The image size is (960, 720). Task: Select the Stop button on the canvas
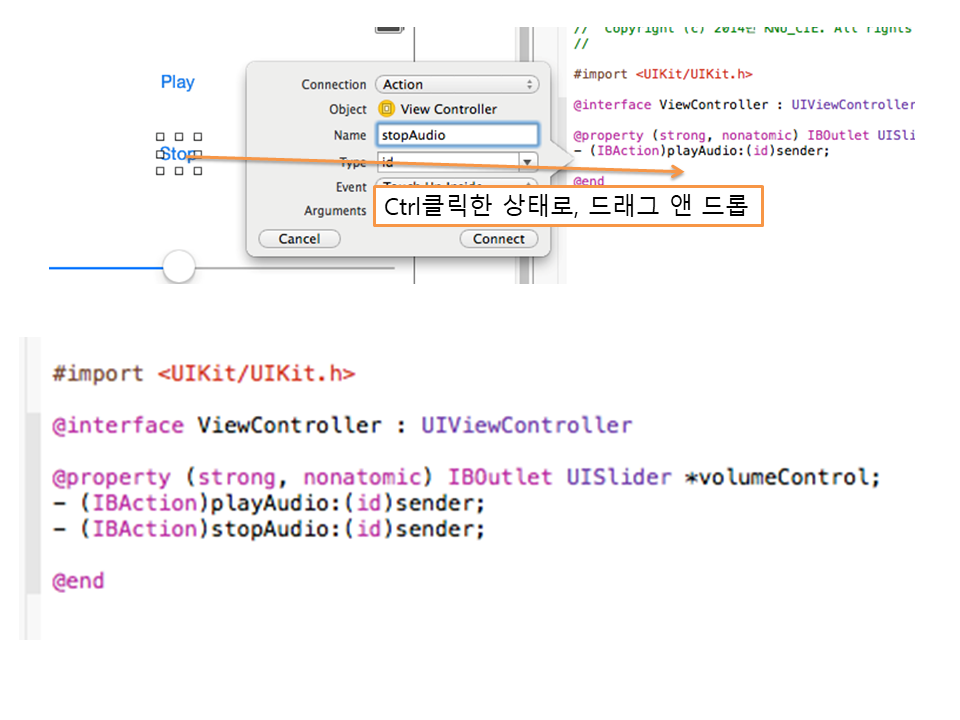click(x=178, y=154)
